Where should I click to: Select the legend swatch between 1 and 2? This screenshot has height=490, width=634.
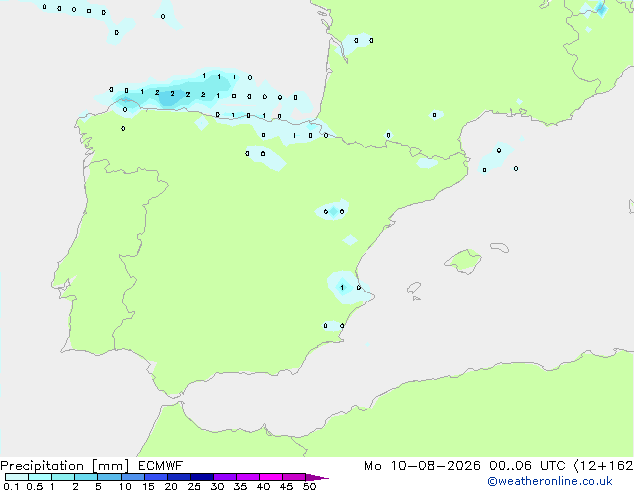[63, 477]
